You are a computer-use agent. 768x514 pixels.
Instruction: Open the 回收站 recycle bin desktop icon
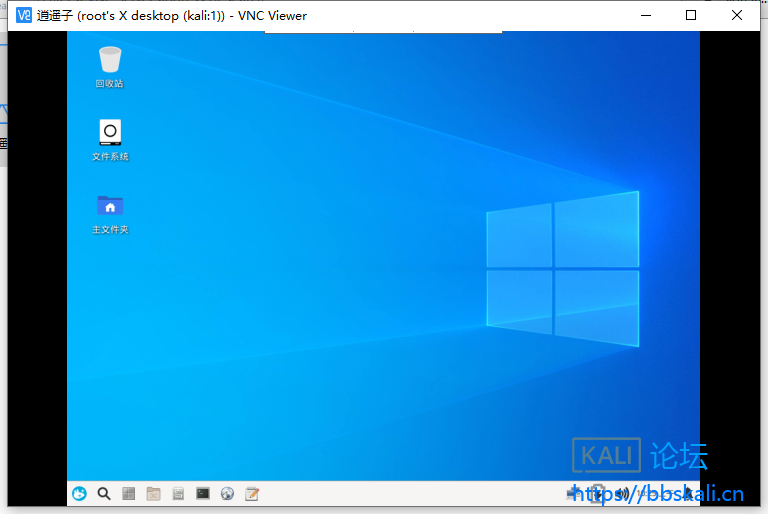(110, 60)
